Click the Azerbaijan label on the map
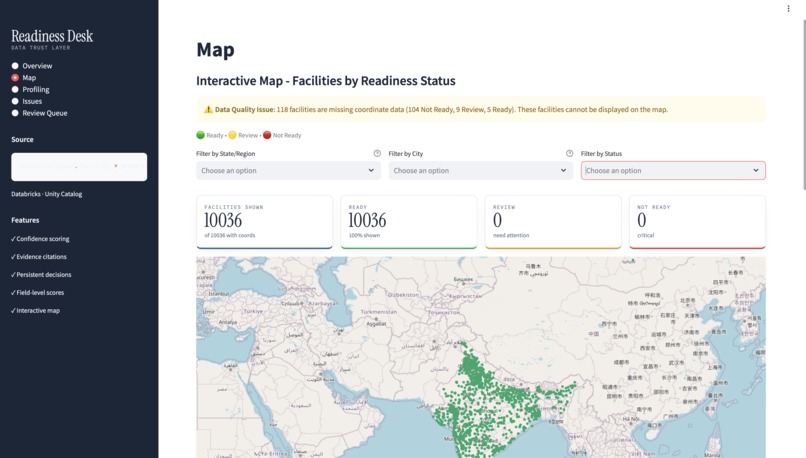806x458 pixels. 323,303
